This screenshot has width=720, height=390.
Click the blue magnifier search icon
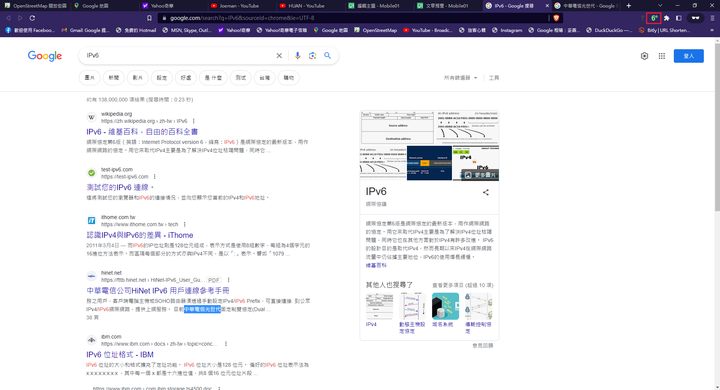[327, 56]
